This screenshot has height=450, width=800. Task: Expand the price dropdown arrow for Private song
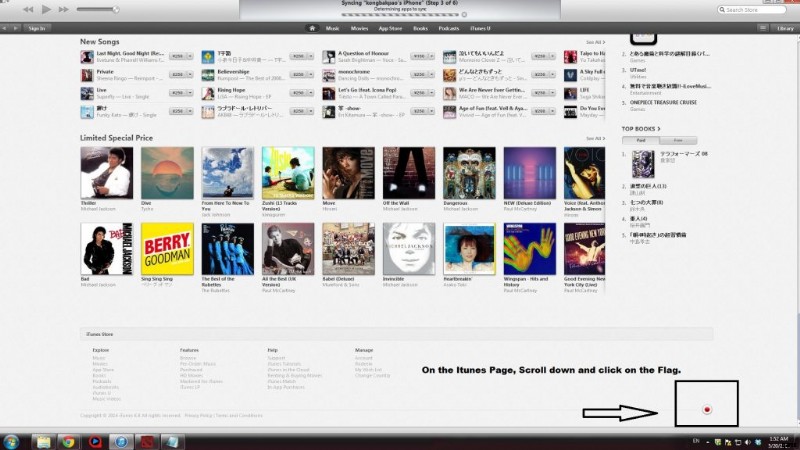(191, 74)
